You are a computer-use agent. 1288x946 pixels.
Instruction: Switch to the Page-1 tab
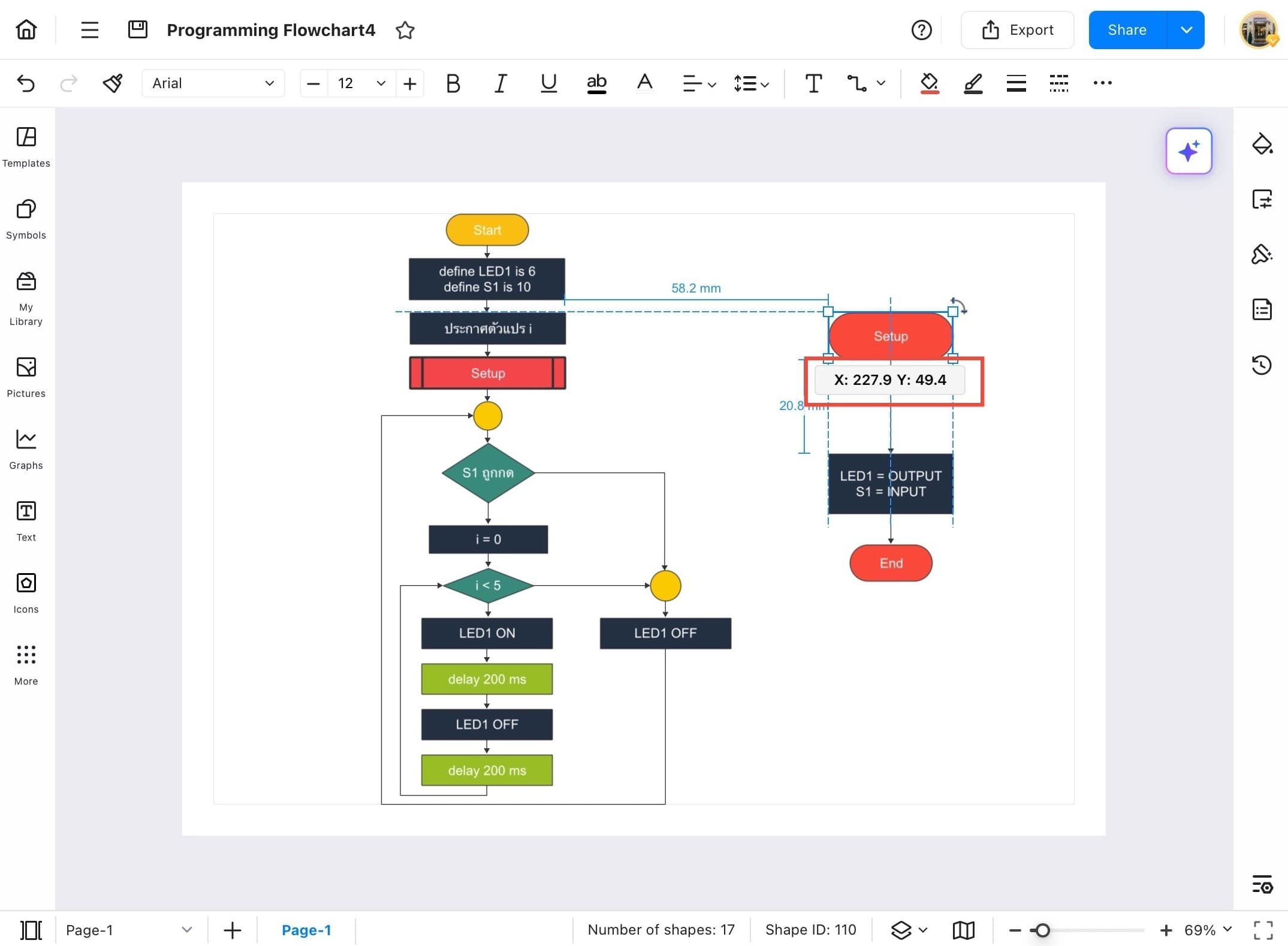[x=306, y=930]
